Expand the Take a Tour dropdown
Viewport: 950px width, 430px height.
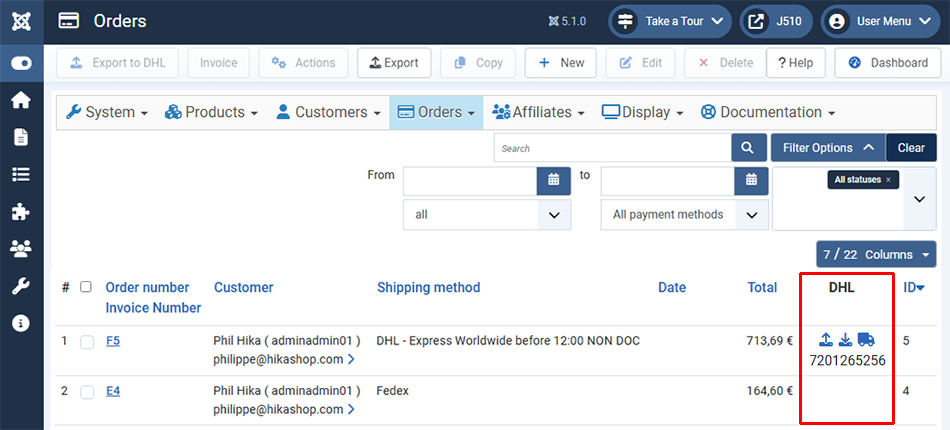669,22
